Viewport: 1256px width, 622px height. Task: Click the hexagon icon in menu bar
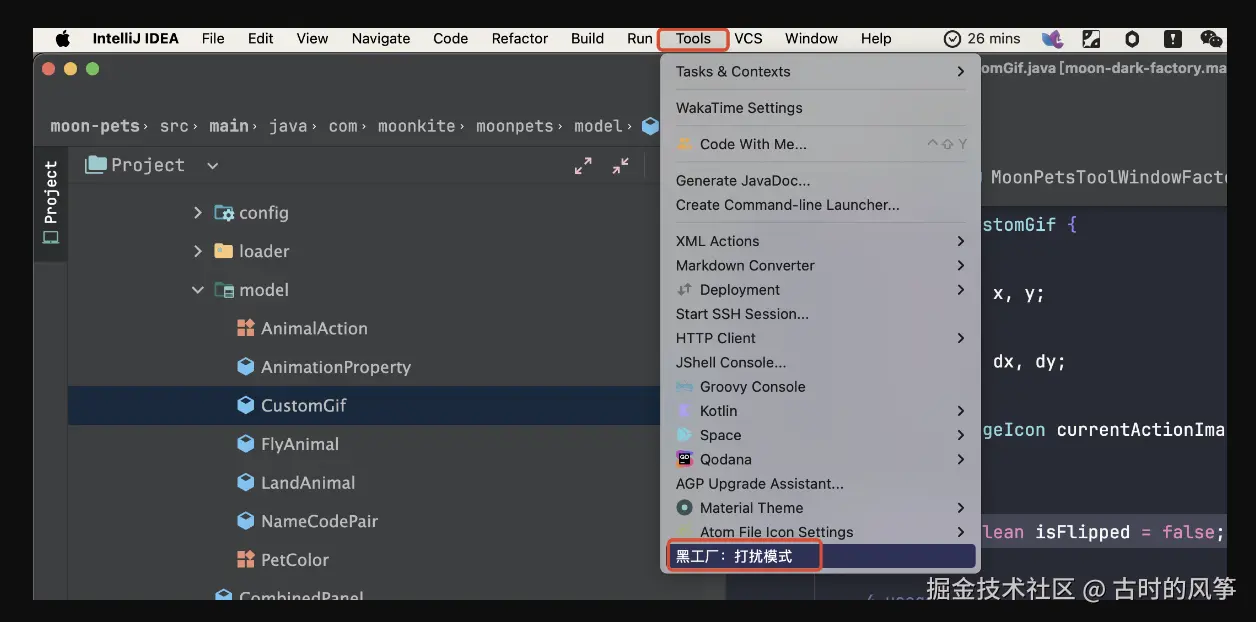(x=1132, y=39)
